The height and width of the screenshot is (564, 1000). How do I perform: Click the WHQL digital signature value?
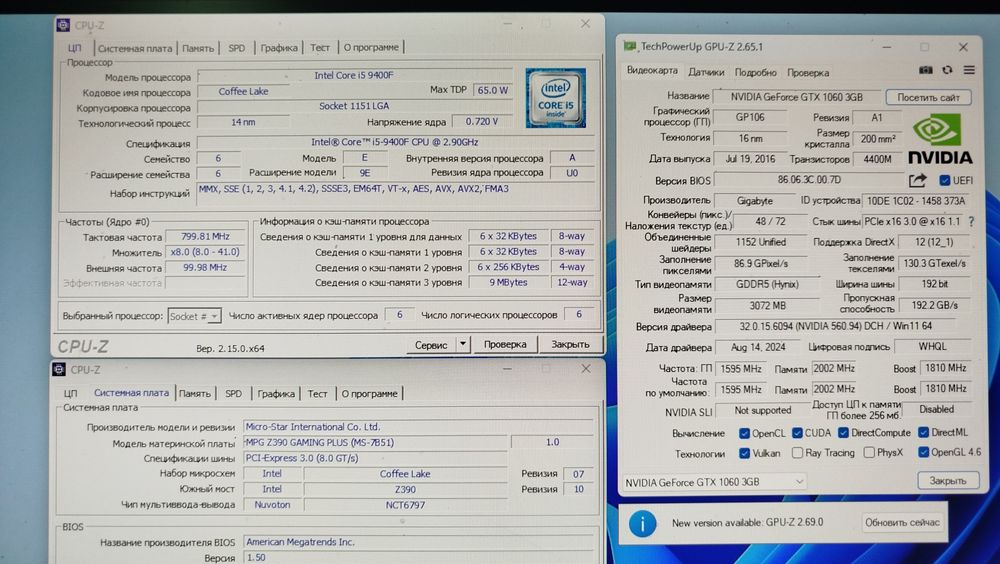[932, 346]
